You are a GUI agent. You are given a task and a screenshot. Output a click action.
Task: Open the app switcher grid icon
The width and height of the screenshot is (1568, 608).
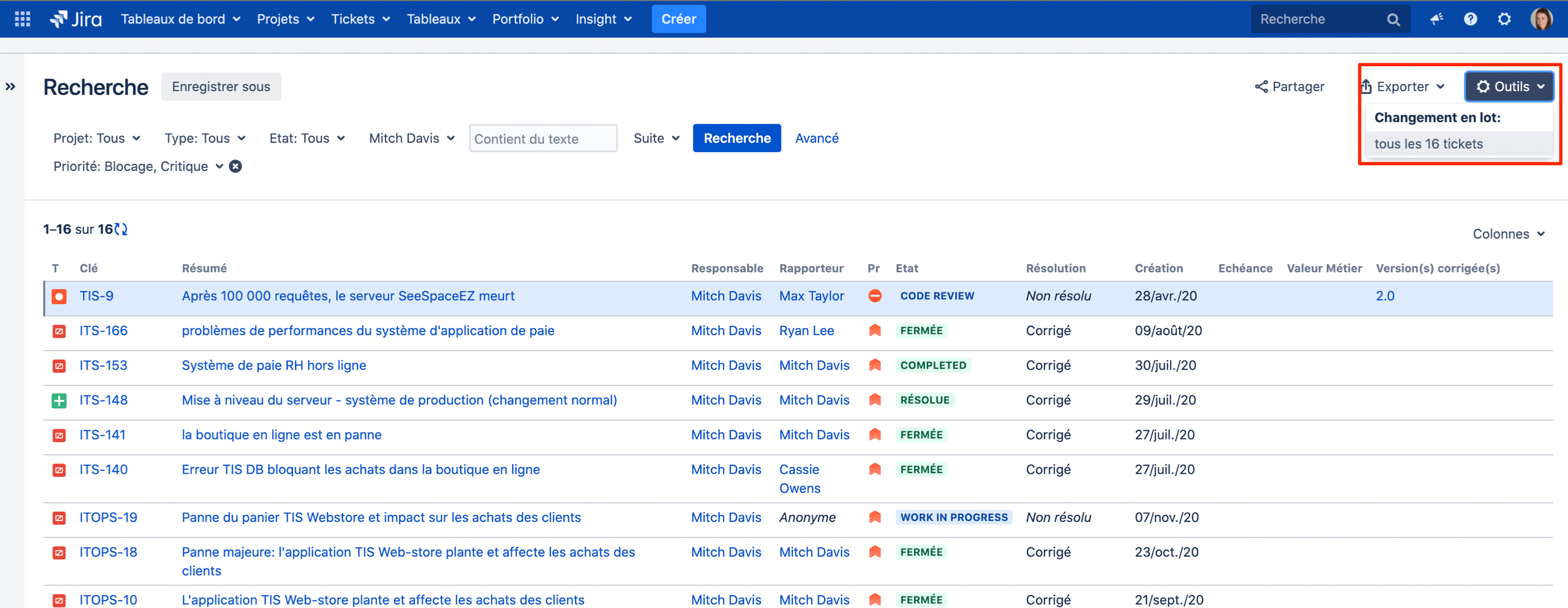pos(23,19)
